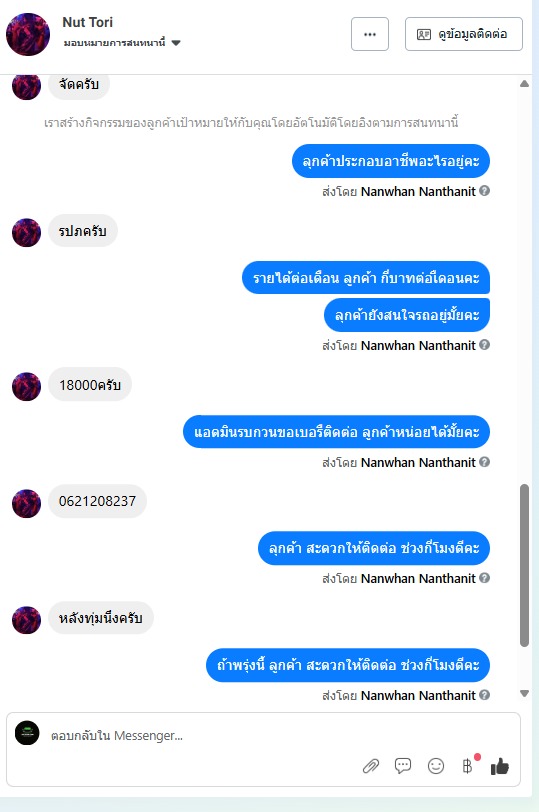Click page avatar icon in reply box
The width and height of the screenshot is (539, 812).
pos(27,733)
